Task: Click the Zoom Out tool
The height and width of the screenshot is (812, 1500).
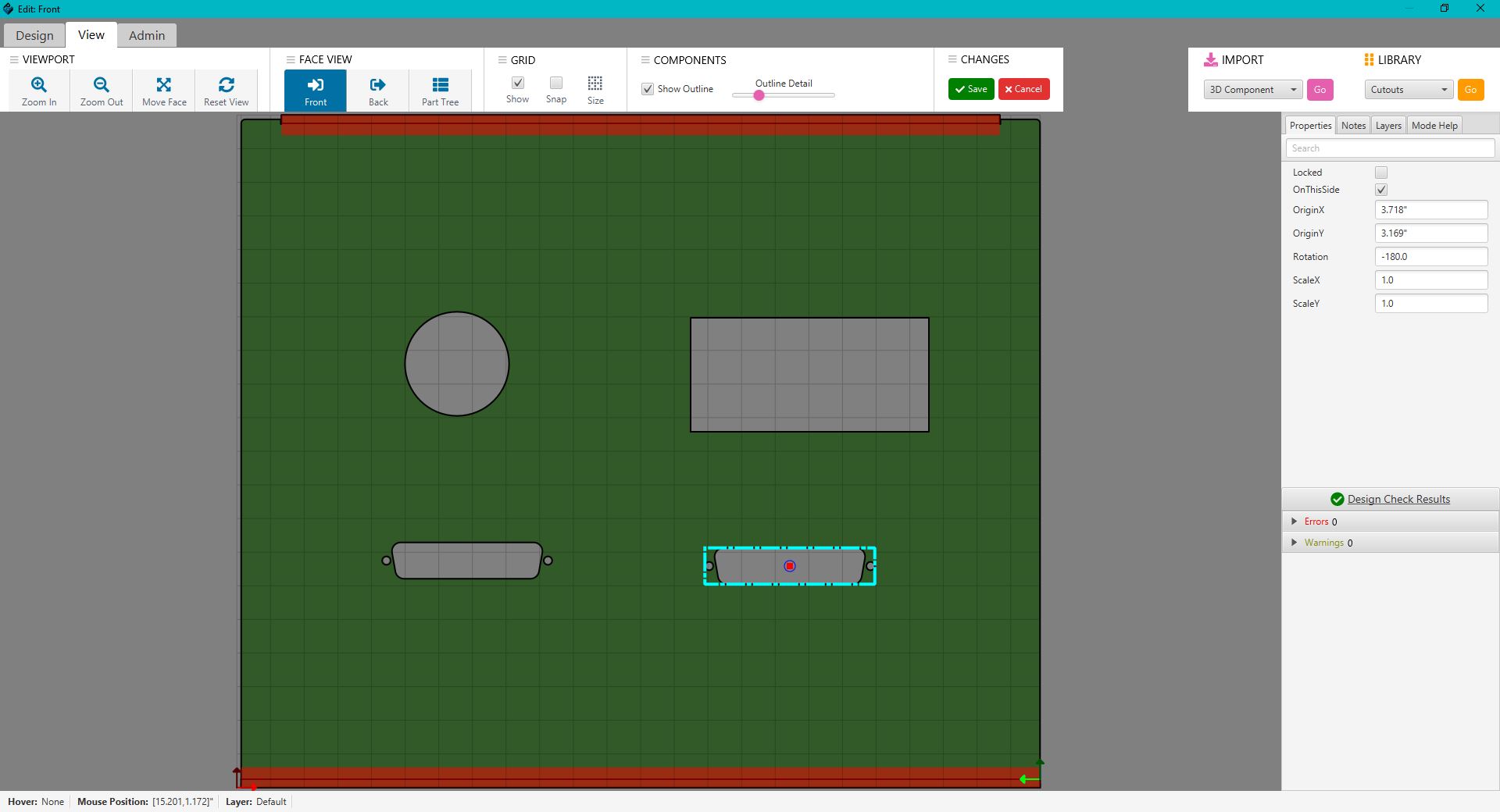Action: click(x=102, y=91)
